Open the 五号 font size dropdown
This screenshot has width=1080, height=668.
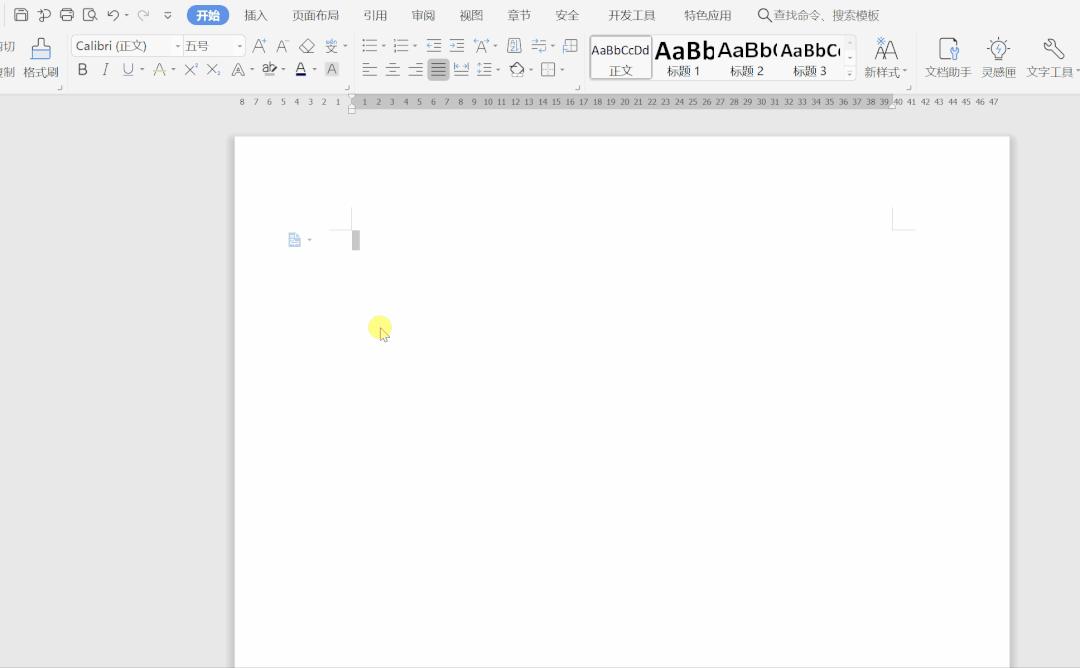240,46
